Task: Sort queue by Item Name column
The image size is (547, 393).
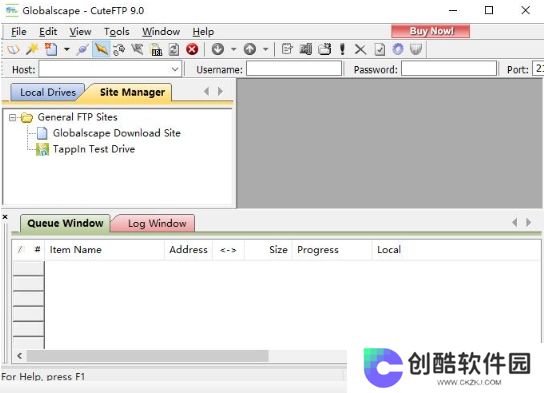Action: (105, 250)
